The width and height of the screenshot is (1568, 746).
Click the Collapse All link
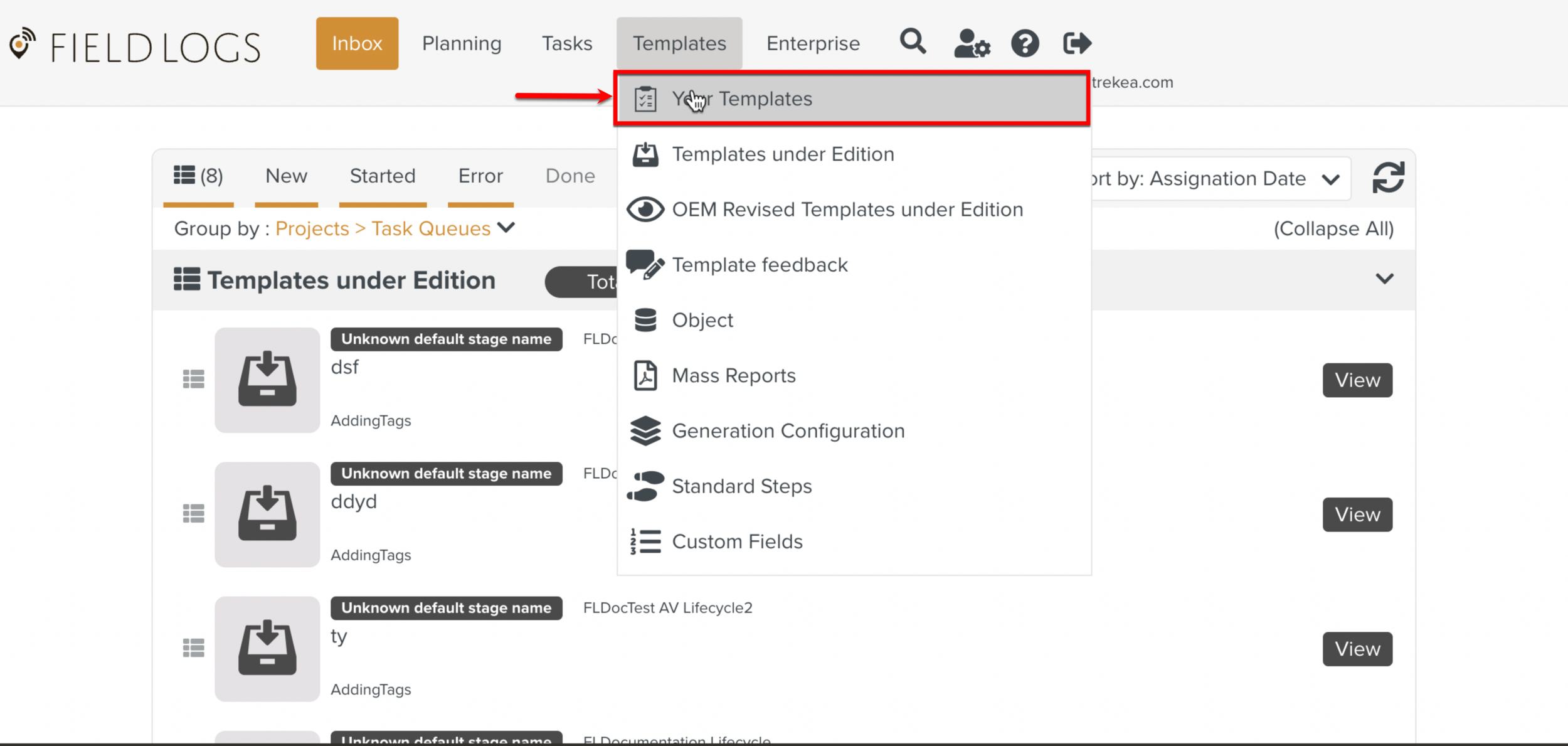tap(1333, 228)
